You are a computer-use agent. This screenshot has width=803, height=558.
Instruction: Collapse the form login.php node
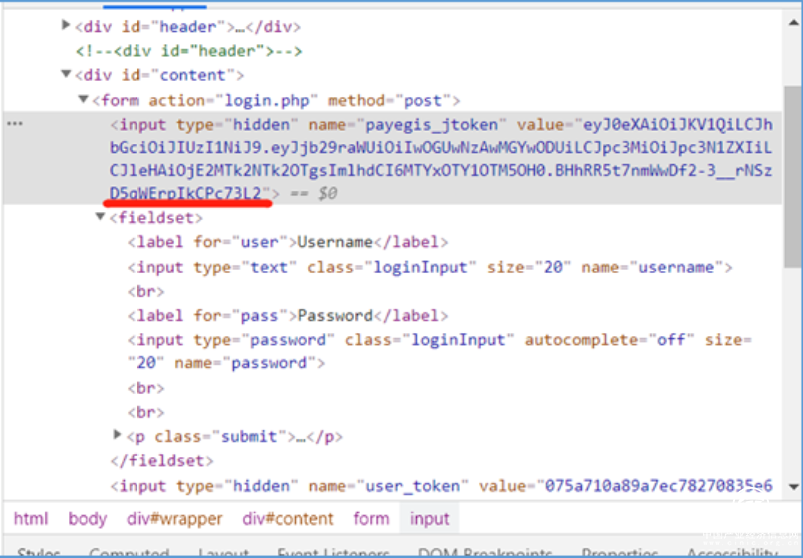tap(83, 100)
